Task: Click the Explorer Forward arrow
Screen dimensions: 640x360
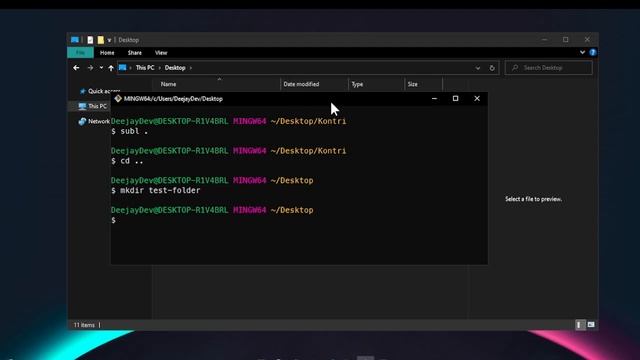Action: (90, 68)
